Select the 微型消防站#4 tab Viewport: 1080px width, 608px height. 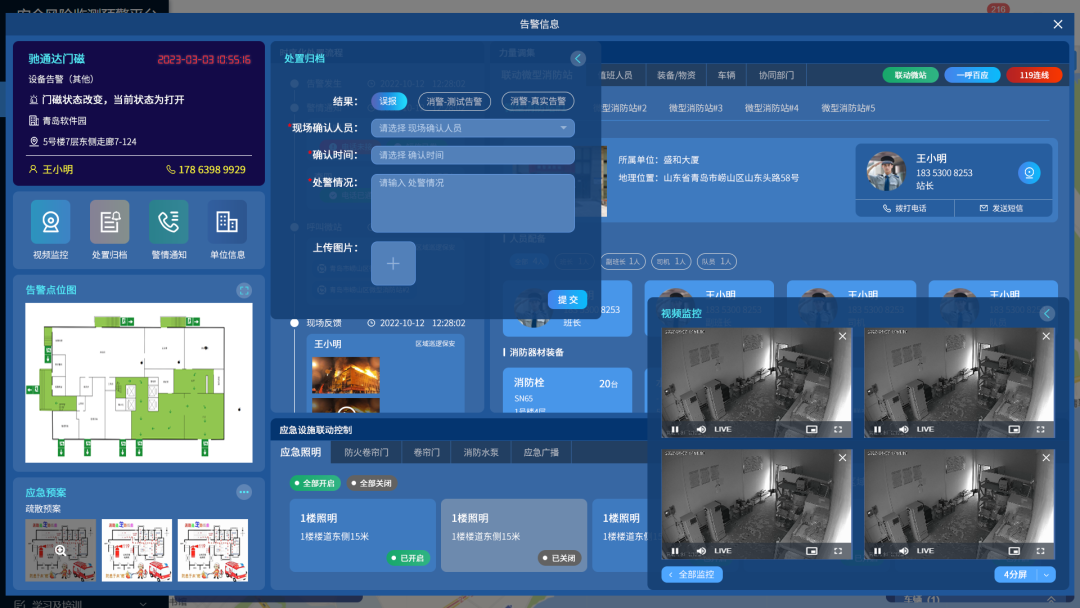771,108
